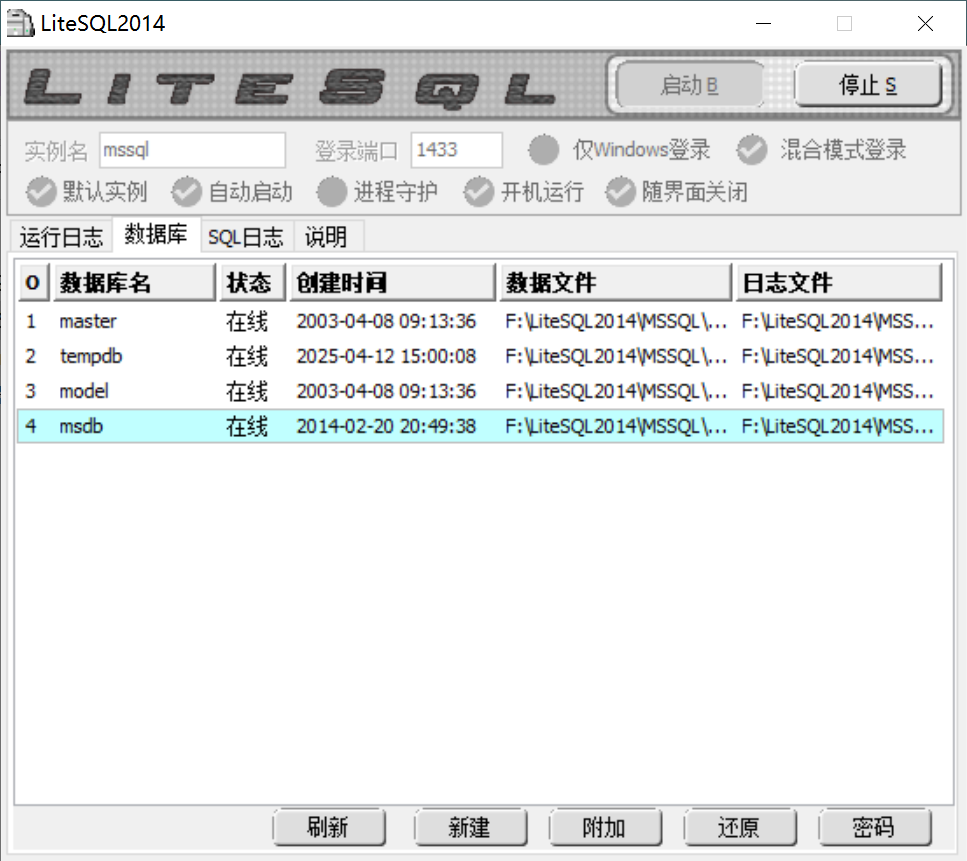Toggle the 开机运行 checkbox
The width and height of the screenshot is (967, 861).
(479, 191)
